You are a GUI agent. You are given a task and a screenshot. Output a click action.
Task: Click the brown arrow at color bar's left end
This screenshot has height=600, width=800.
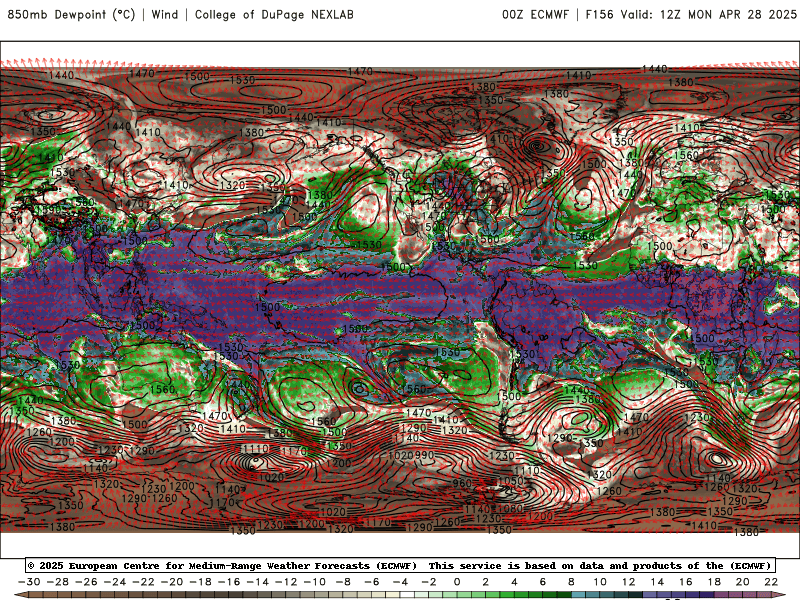coord(20,595)
